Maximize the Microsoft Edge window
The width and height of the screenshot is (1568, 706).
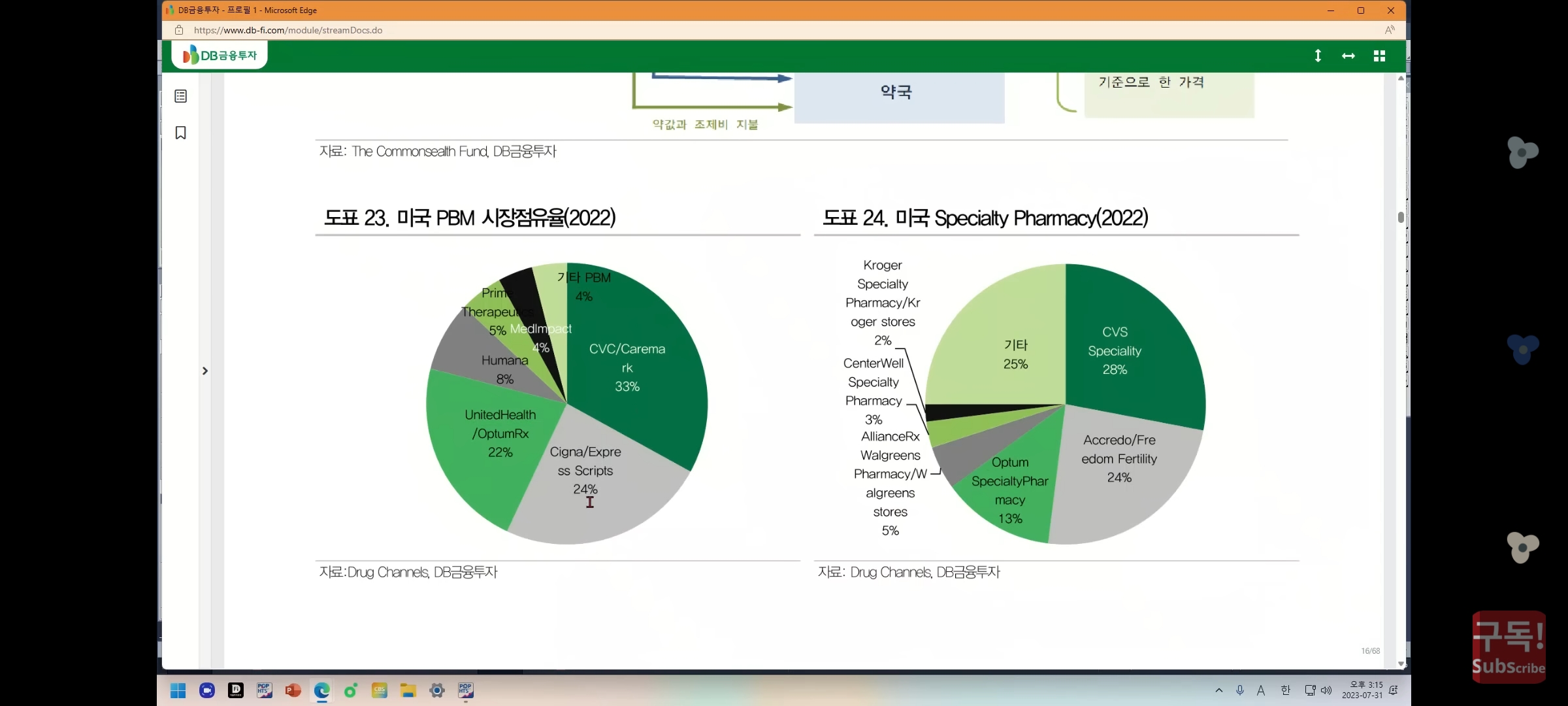click(x=1361, y=10)
